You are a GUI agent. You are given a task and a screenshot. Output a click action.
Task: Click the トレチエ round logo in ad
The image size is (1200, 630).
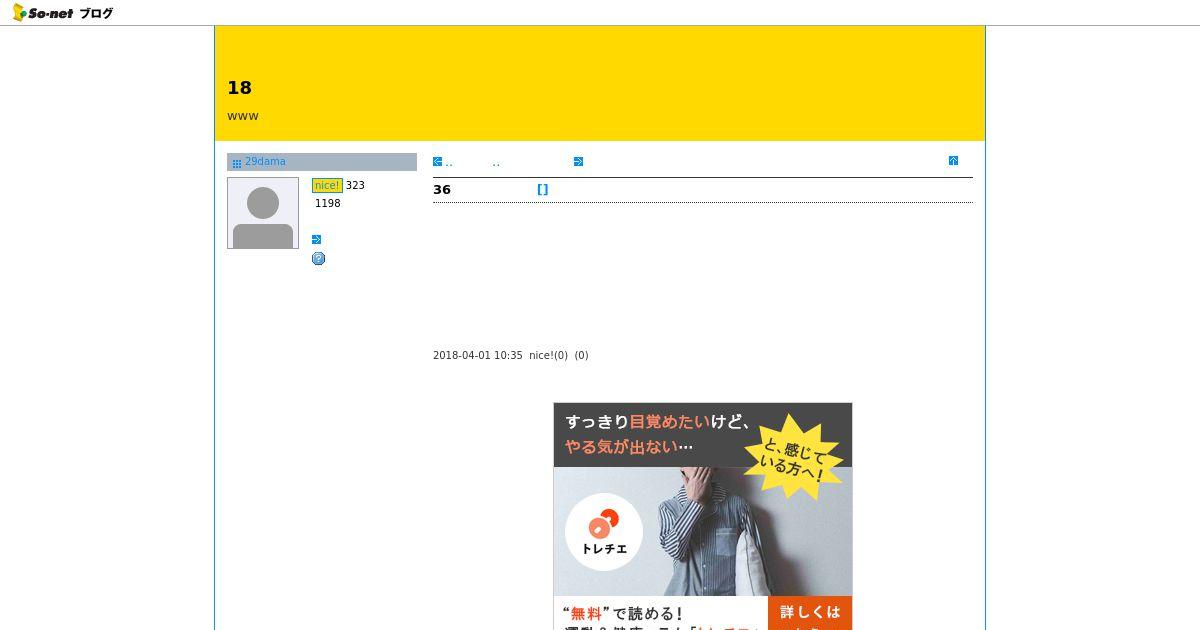point(604,532)
